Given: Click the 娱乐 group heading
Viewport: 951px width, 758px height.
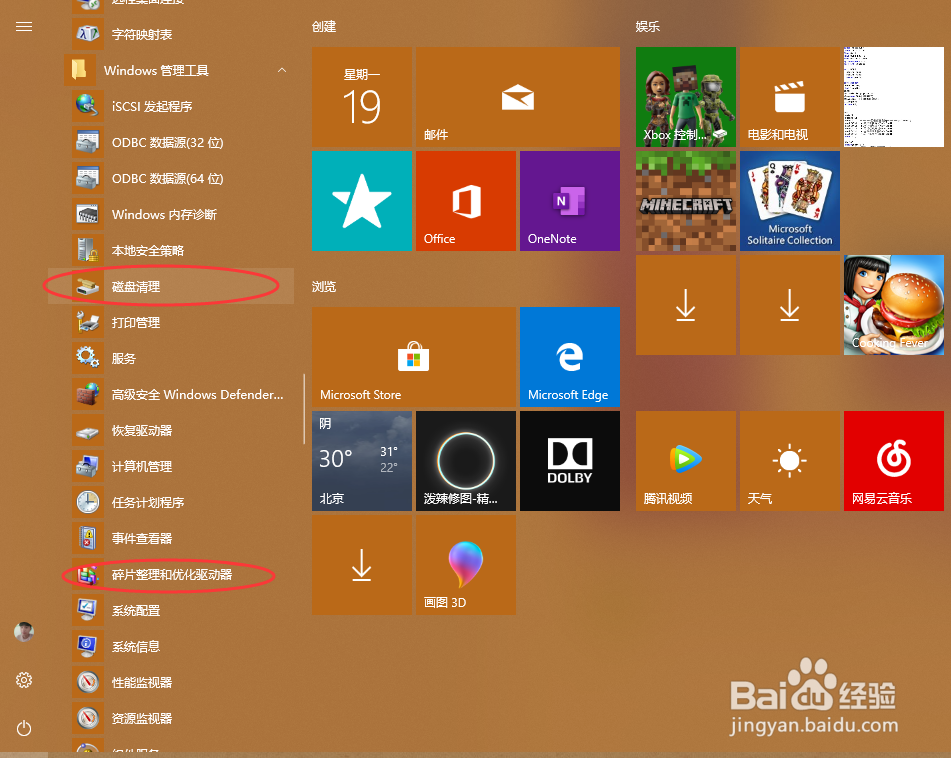Looking at the screenshot, I should point(648,27).
